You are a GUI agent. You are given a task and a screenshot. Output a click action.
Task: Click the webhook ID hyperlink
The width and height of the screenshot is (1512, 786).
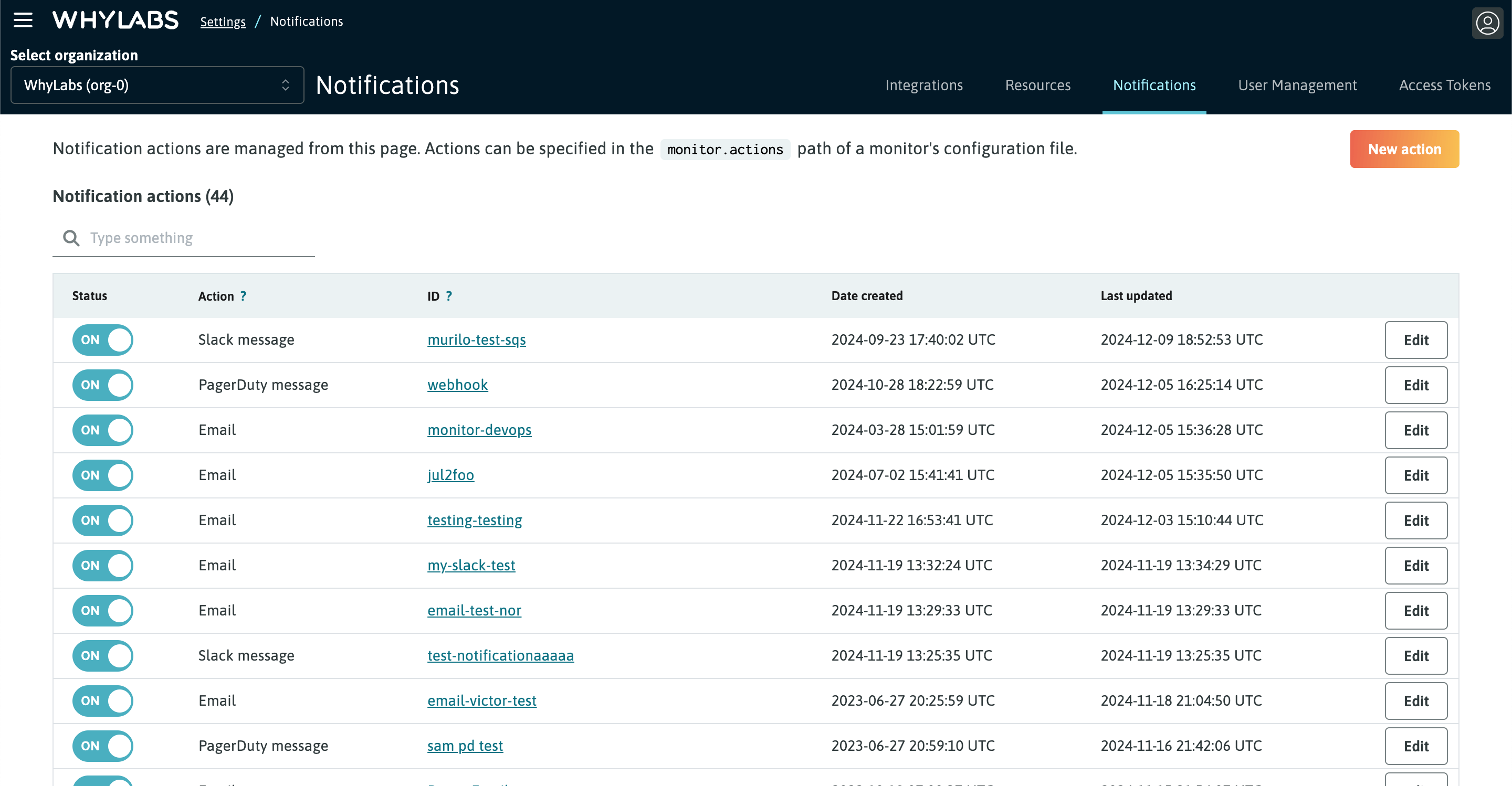point(457,384)
